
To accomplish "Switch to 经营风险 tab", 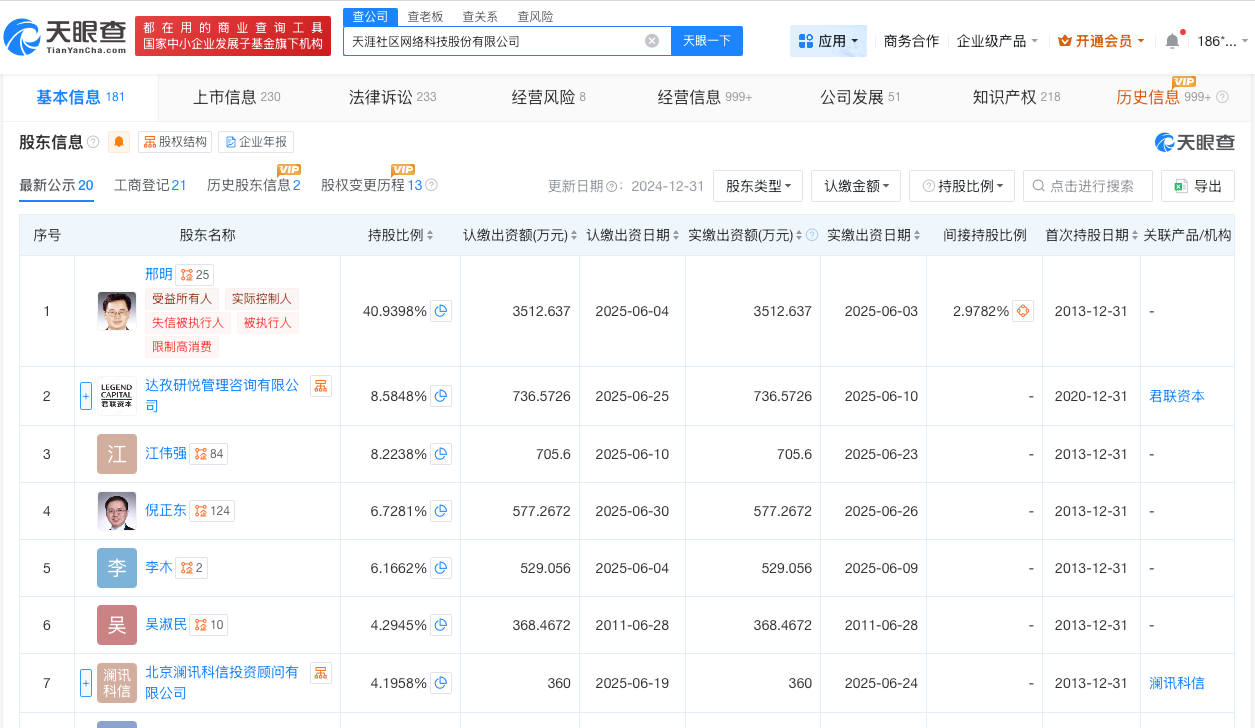I will coord(548,97).
